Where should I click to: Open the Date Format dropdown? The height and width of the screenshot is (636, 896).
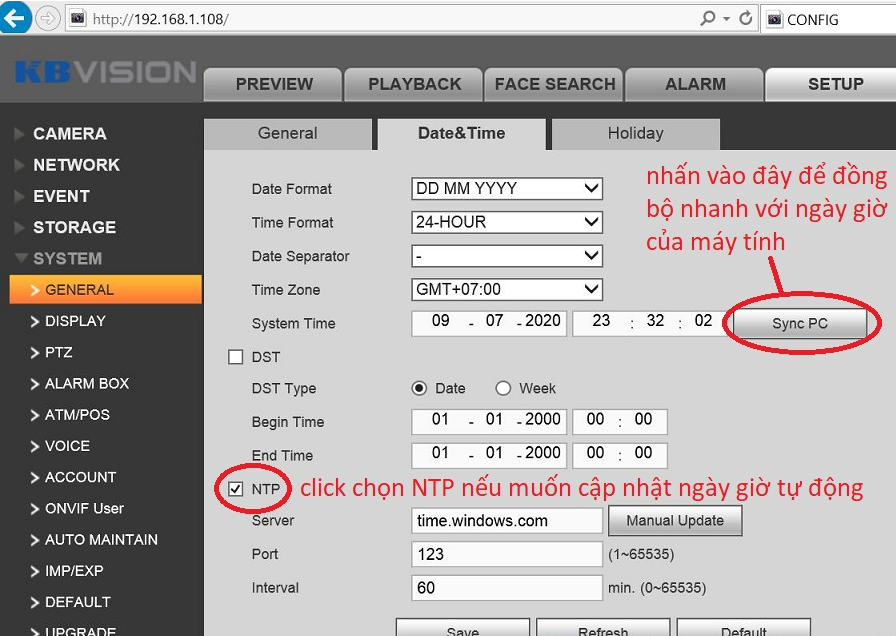tap(507, 189)
